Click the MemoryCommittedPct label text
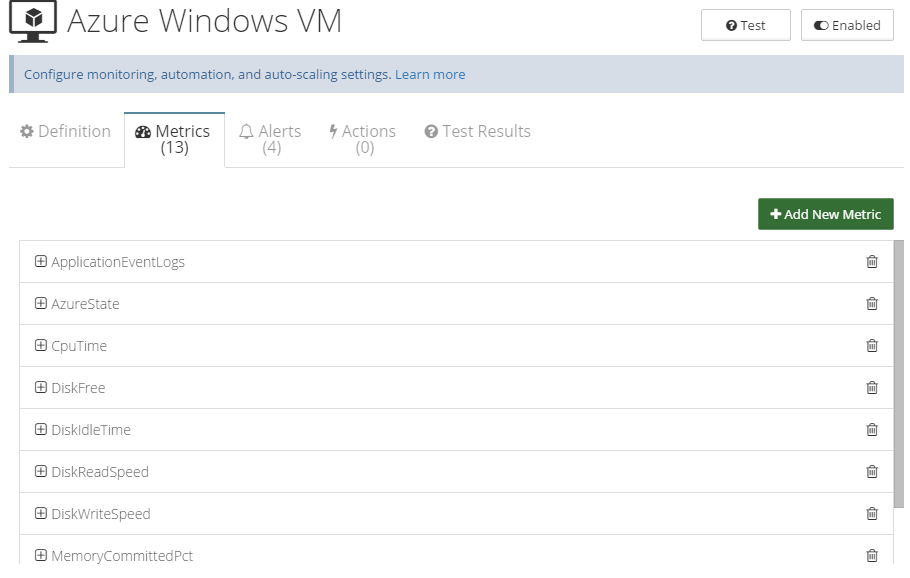Viewport: 910px width, 578px height. [x=122, y=555]
